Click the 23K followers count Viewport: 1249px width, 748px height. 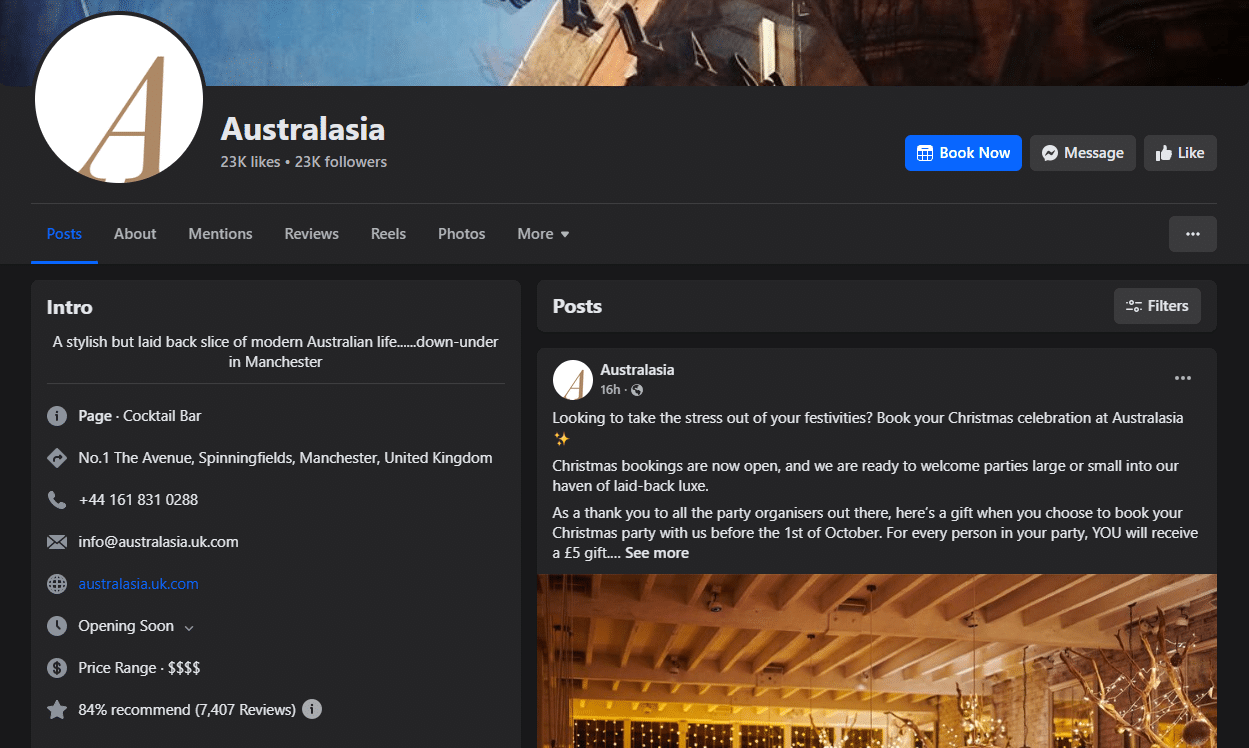(x=341, y=162)
